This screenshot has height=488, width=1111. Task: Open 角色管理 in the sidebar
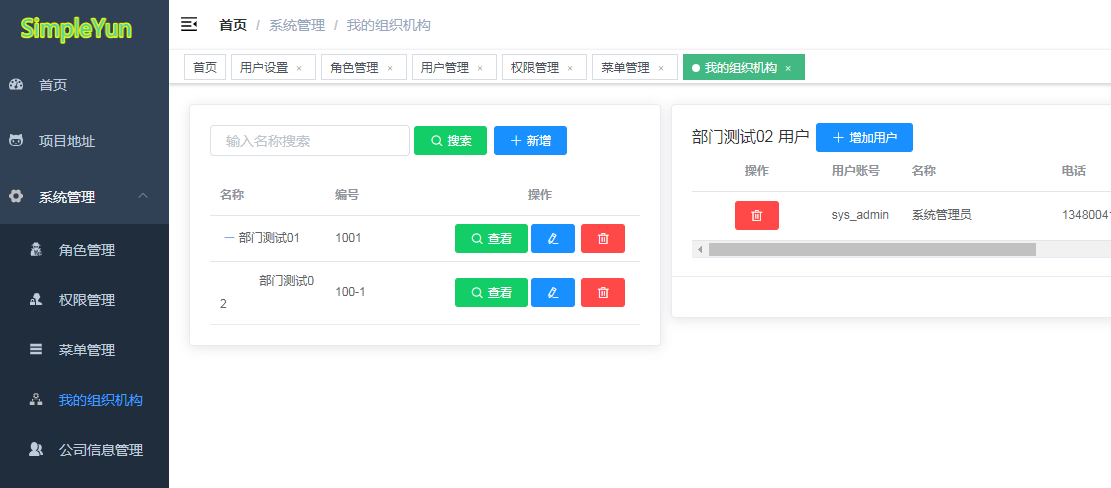(84, 250)
